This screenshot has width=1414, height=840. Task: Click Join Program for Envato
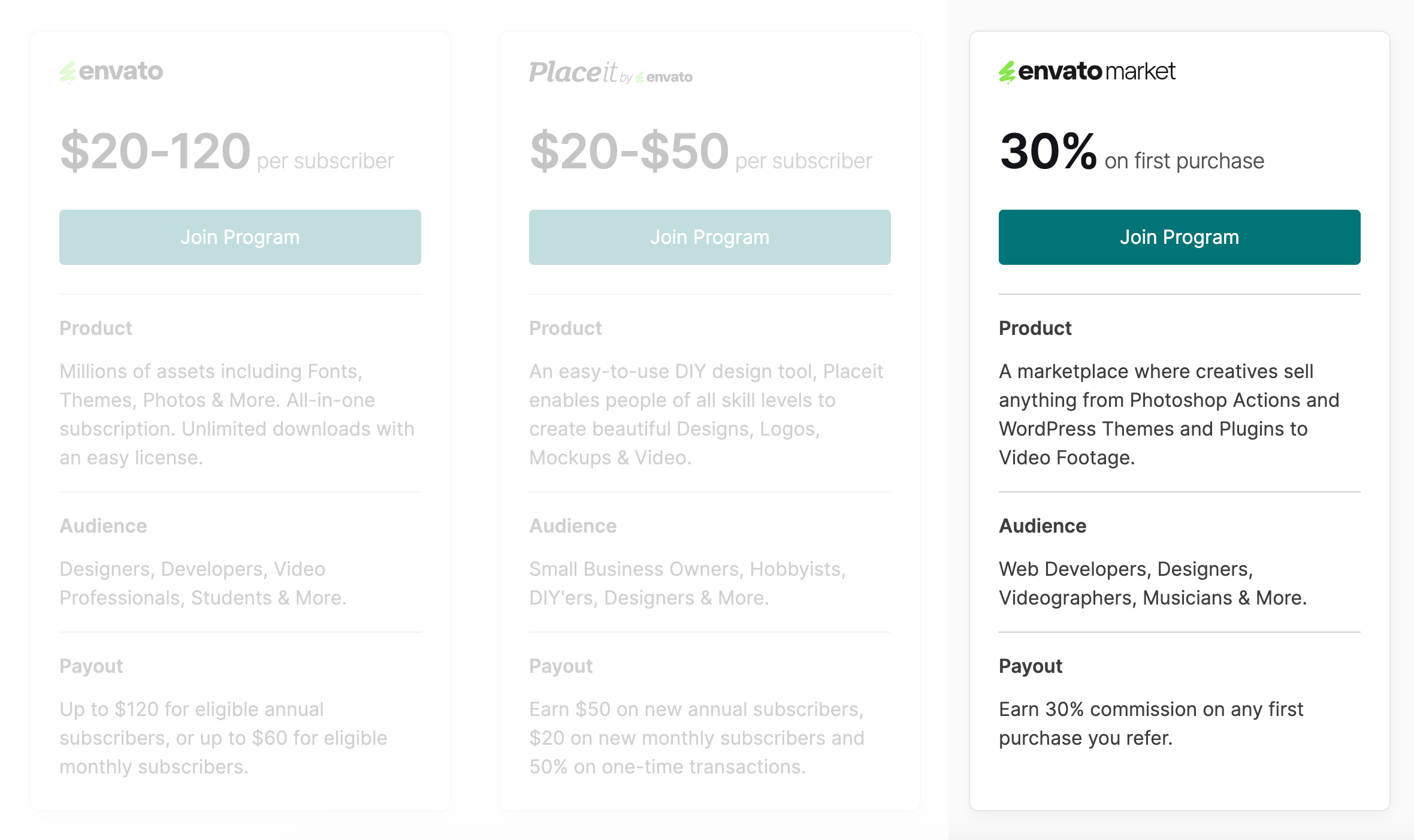click(240, 237)
